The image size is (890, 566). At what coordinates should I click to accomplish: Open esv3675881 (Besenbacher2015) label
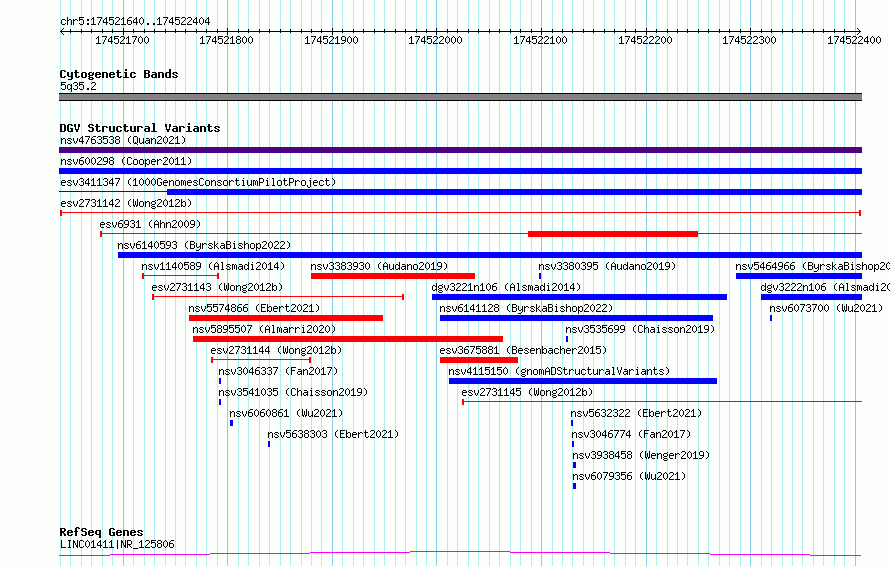pos(523,350)
